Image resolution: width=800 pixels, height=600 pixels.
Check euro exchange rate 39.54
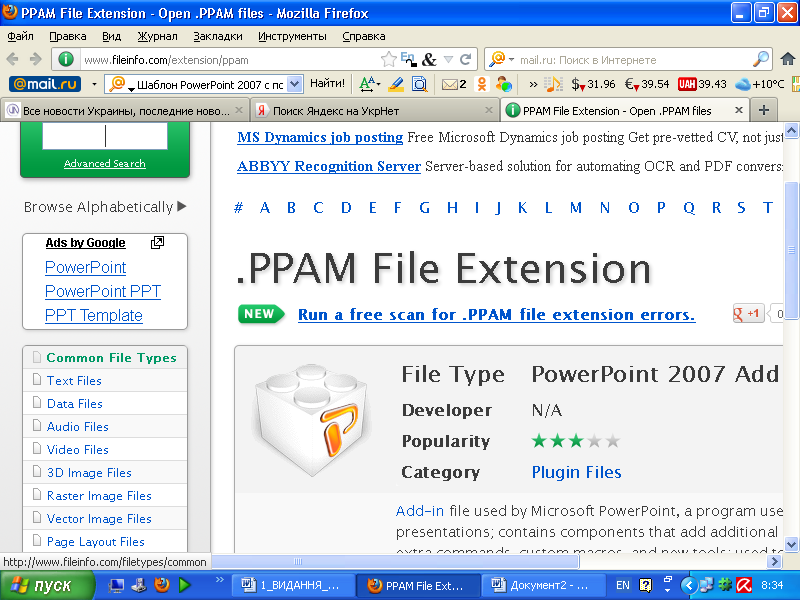pos(647,84)
